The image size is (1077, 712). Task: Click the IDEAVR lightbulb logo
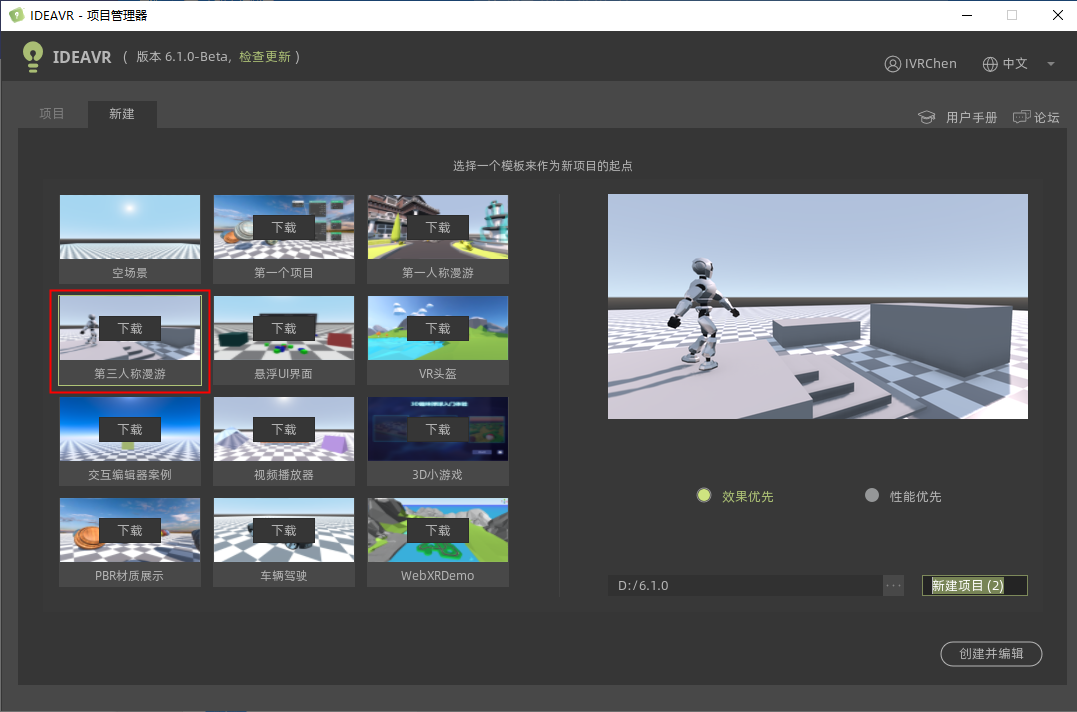coord(32,57)
